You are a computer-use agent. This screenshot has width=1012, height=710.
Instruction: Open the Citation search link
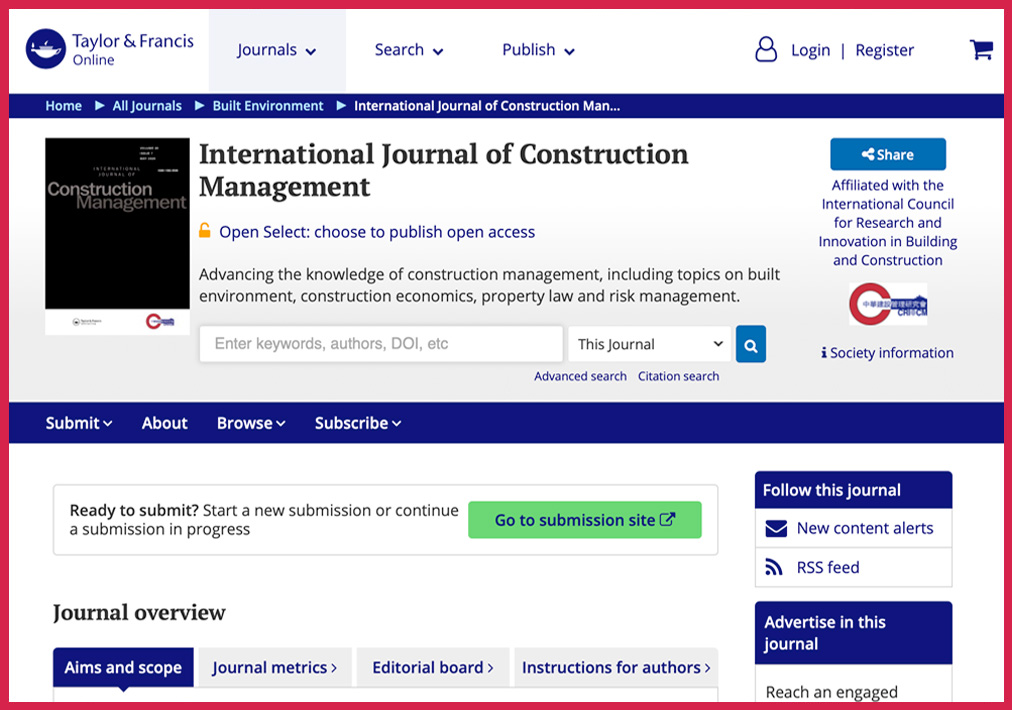[x=678, y=376]
